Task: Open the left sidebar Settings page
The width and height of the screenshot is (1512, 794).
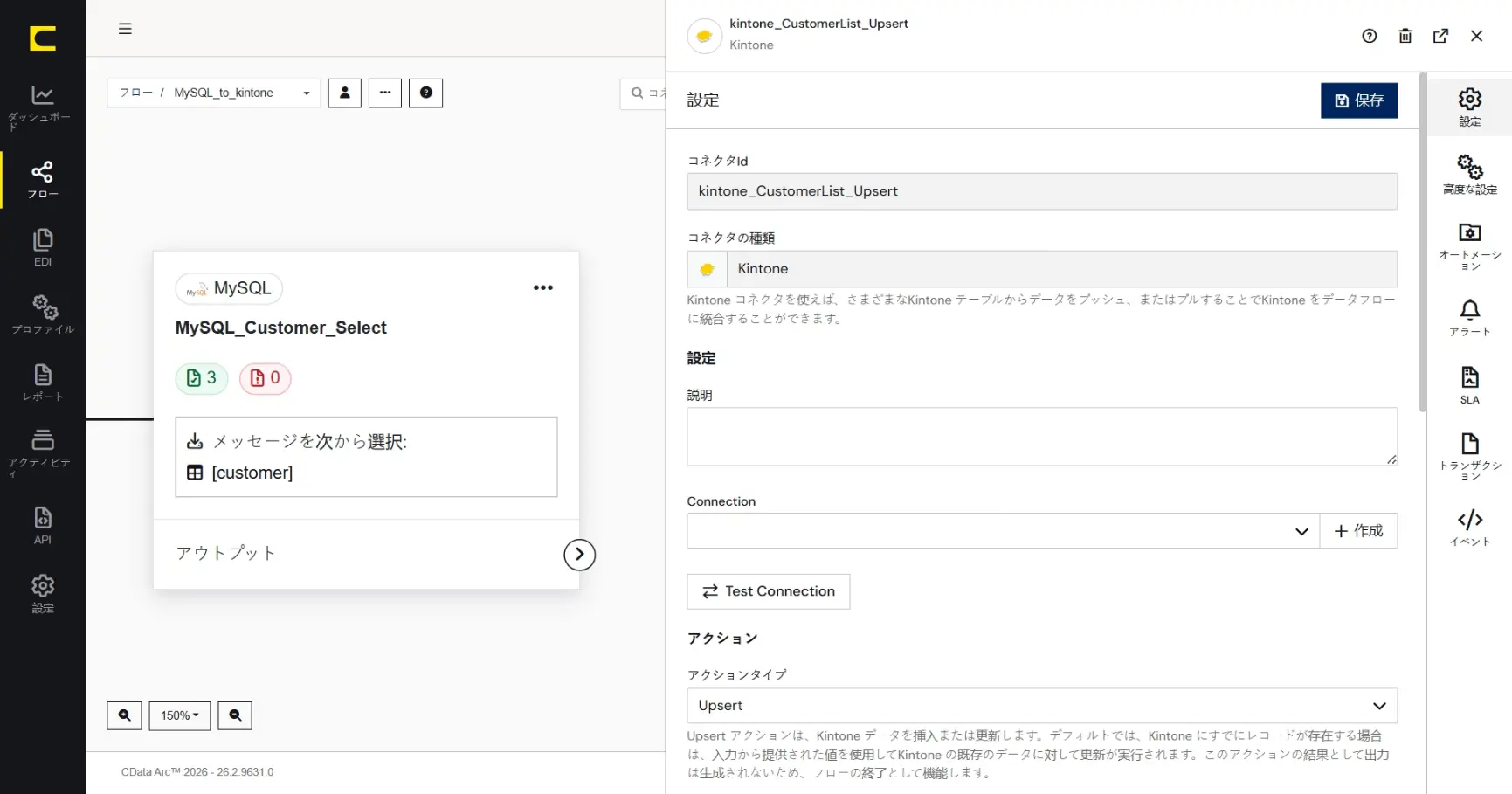Action: point(42,594)
